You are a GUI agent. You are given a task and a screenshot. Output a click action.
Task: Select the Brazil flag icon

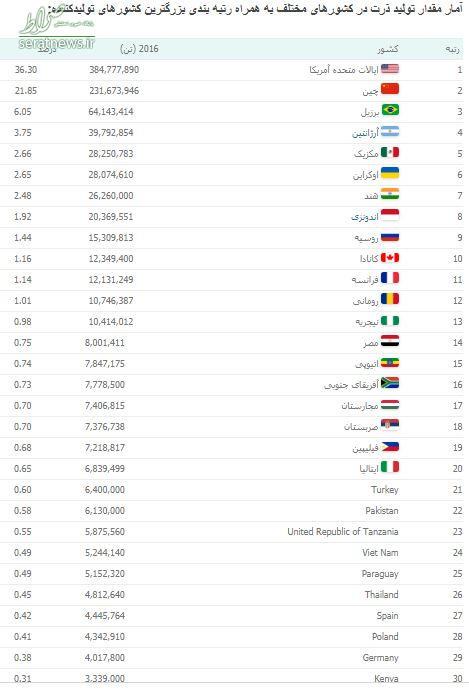coord(390,110)
